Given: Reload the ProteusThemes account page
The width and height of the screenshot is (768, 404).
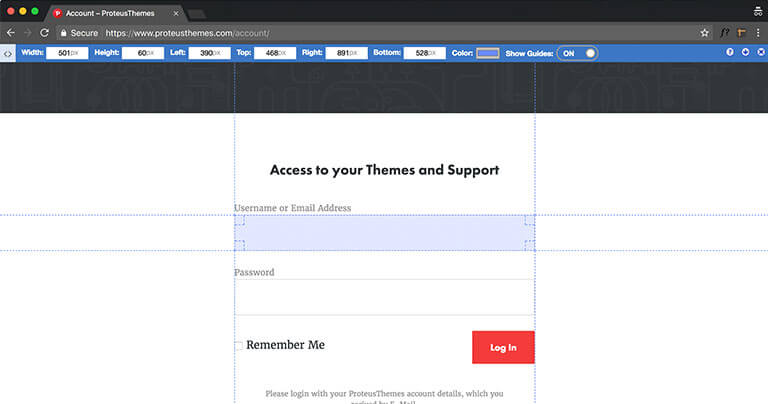Looking at the screenshot, I should [x=45, y=33].
